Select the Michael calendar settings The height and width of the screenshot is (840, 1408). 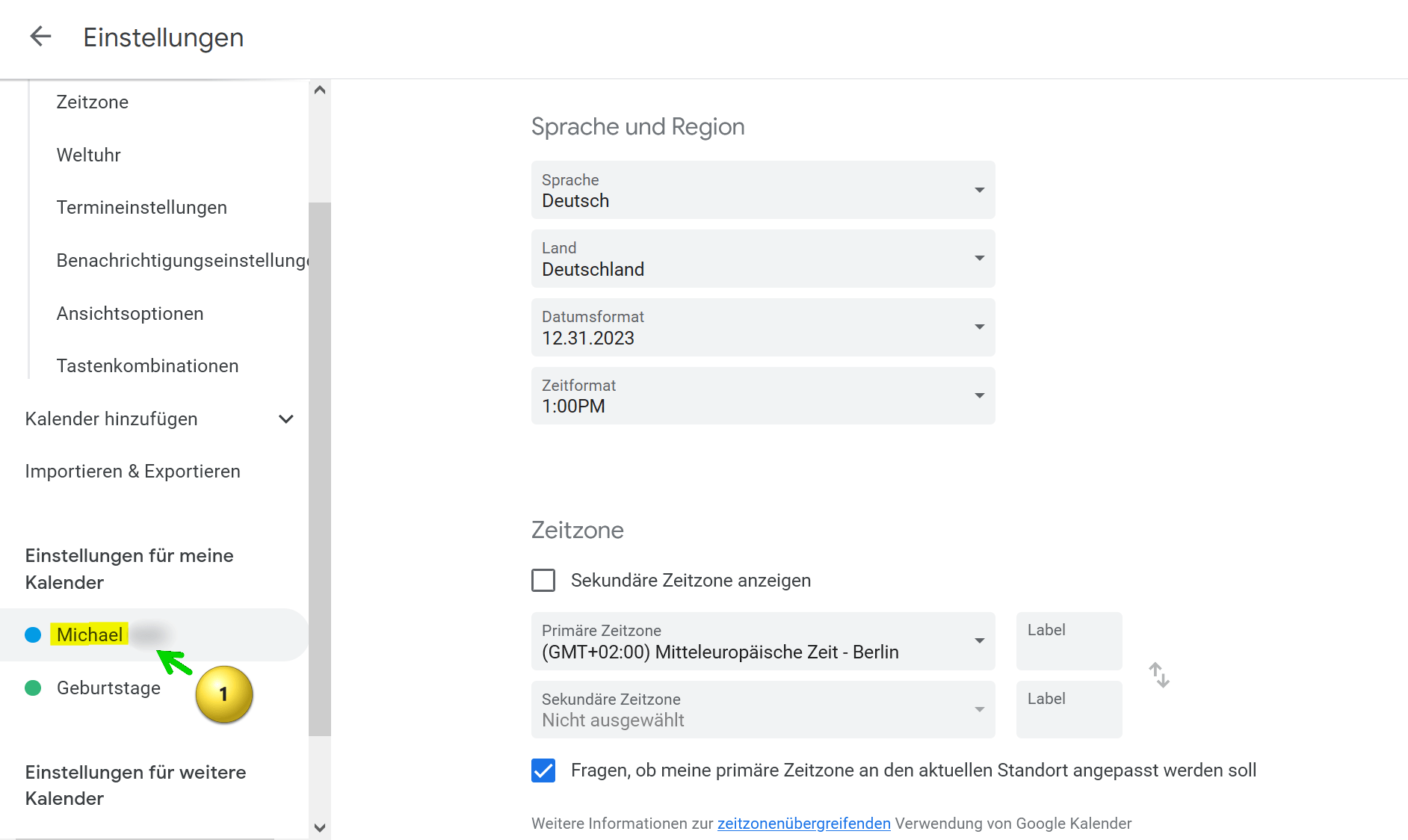tap(154, 634)
